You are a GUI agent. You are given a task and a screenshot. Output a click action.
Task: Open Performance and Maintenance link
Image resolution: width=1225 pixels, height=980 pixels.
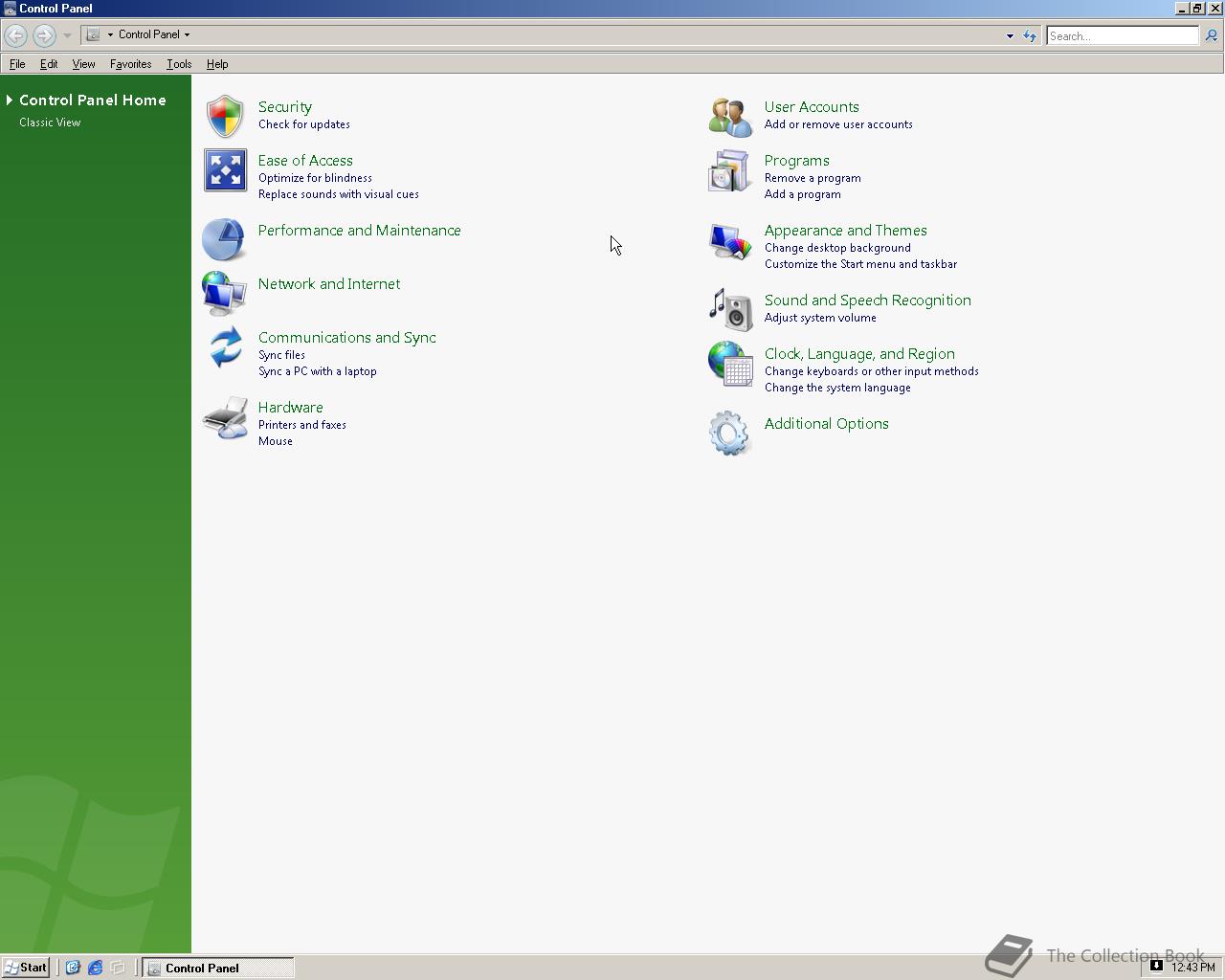(360, 231)
